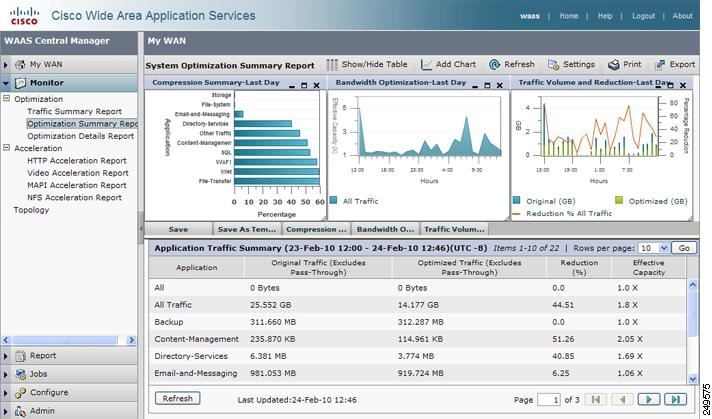Expand the My WAN section arrow
Image resolution: width=712 pixels, height=419 pixels.
5,65
